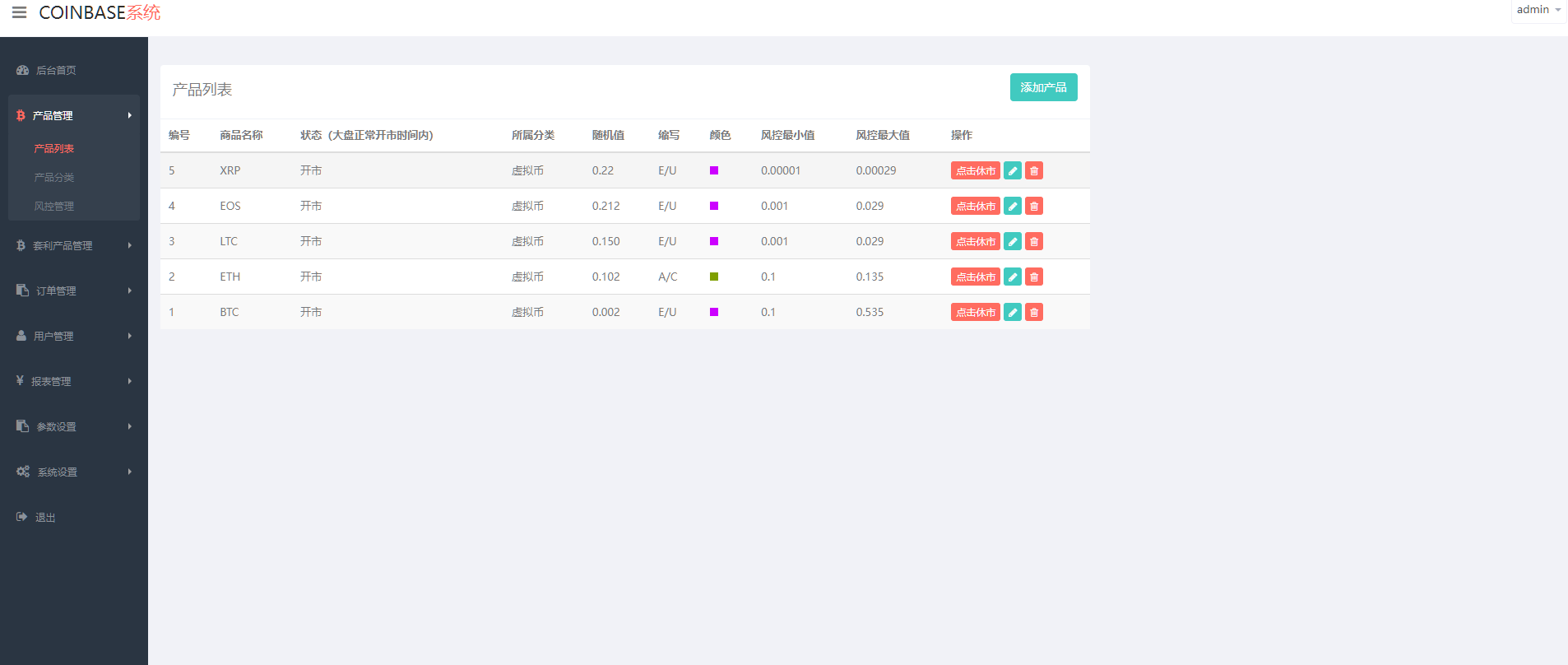1568x665 pixels.
Task: Click the pencil icon in ETH row
Action: 1013,277
